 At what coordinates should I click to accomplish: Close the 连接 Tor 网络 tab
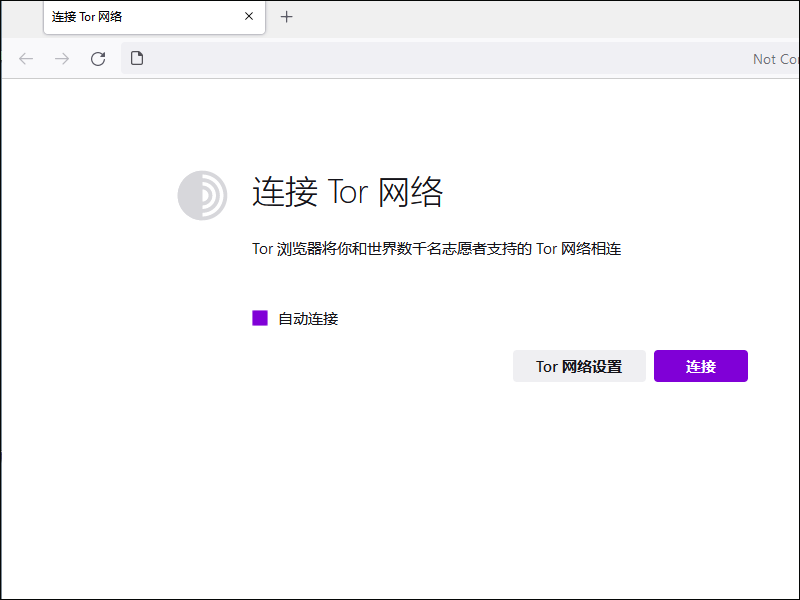pos(249,17)
